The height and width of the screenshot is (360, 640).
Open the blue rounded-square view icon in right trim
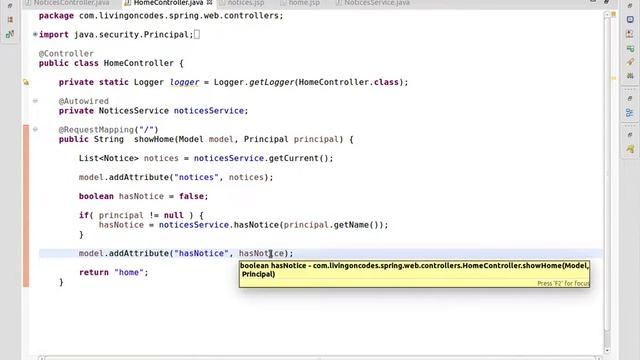click(x=630, y=20)
